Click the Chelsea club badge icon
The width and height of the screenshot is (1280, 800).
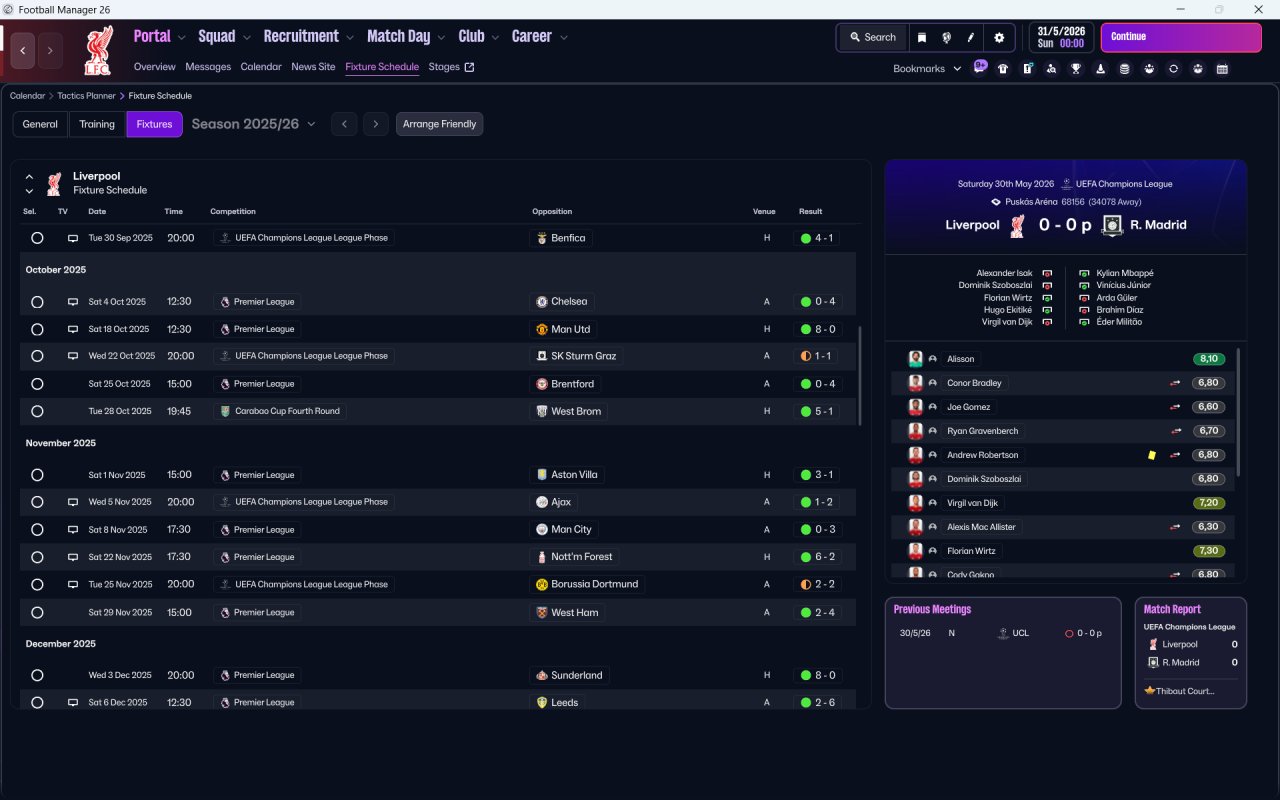(542, 302)
